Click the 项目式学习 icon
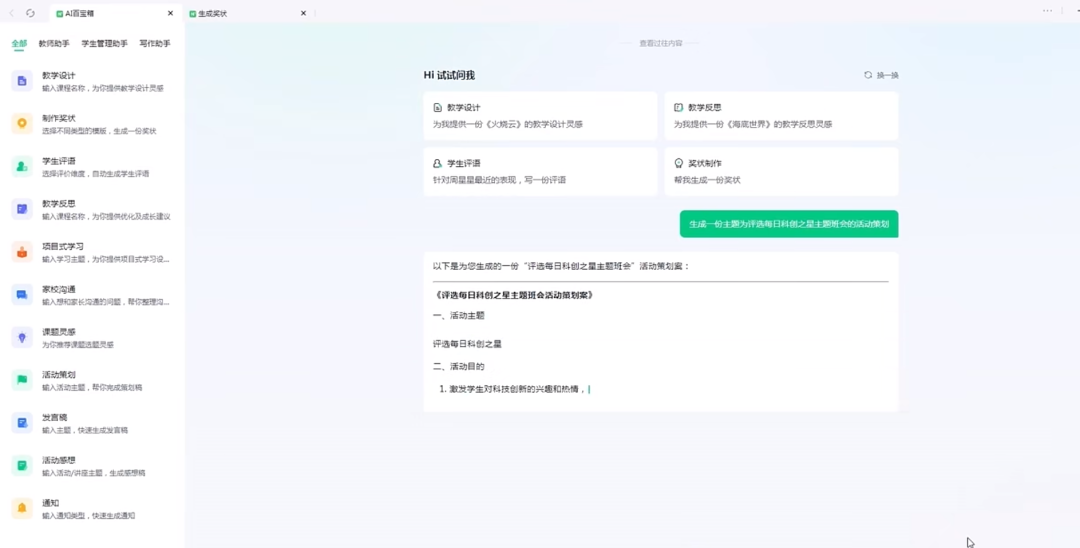The width and height of the screenshot is (1080, 548). (21, 252)
